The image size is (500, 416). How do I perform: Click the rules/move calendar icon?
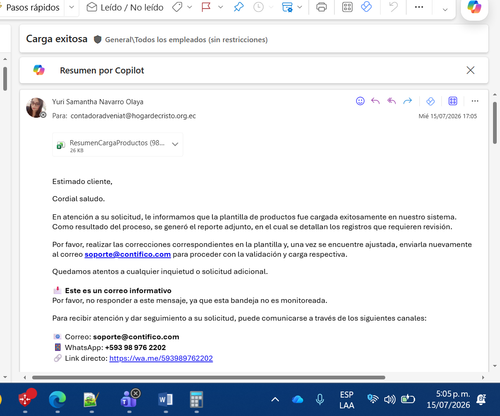coord(287,7)
